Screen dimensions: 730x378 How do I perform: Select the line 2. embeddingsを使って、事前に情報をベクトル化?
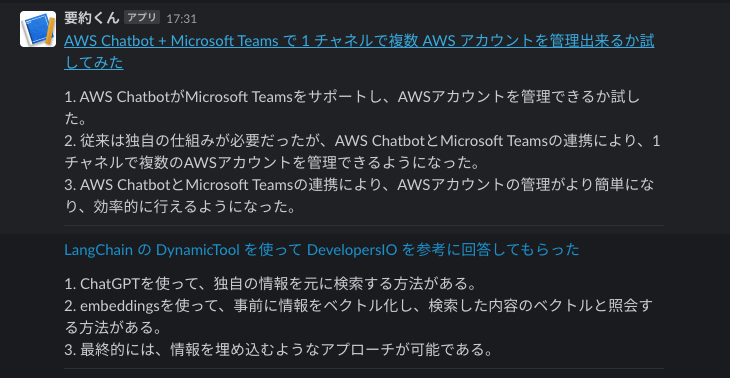(358, 317)
